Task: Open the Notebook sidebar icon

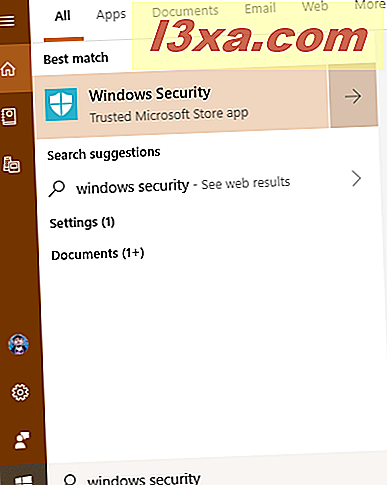Action: tap(9, 116)
